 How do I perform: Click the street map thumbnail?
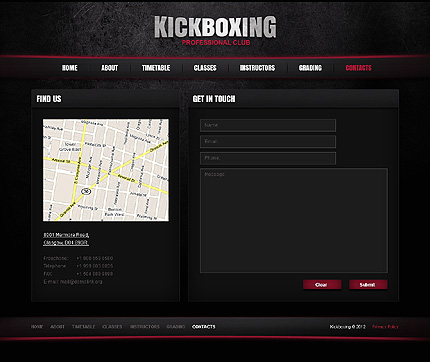pyautogui.click(x=106, y=170)
